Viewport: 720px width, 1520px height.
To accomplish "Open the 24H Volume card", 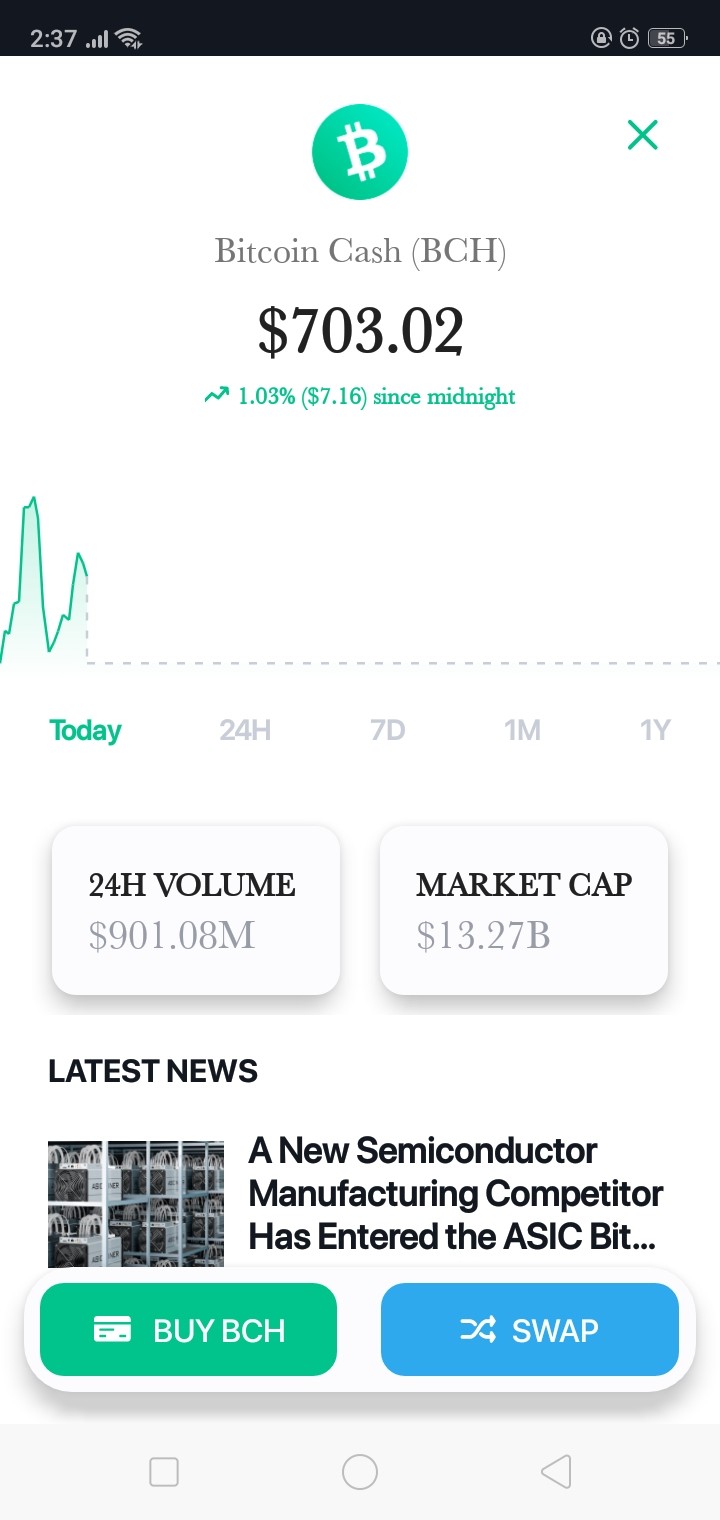I will click(x=196, y=910).
